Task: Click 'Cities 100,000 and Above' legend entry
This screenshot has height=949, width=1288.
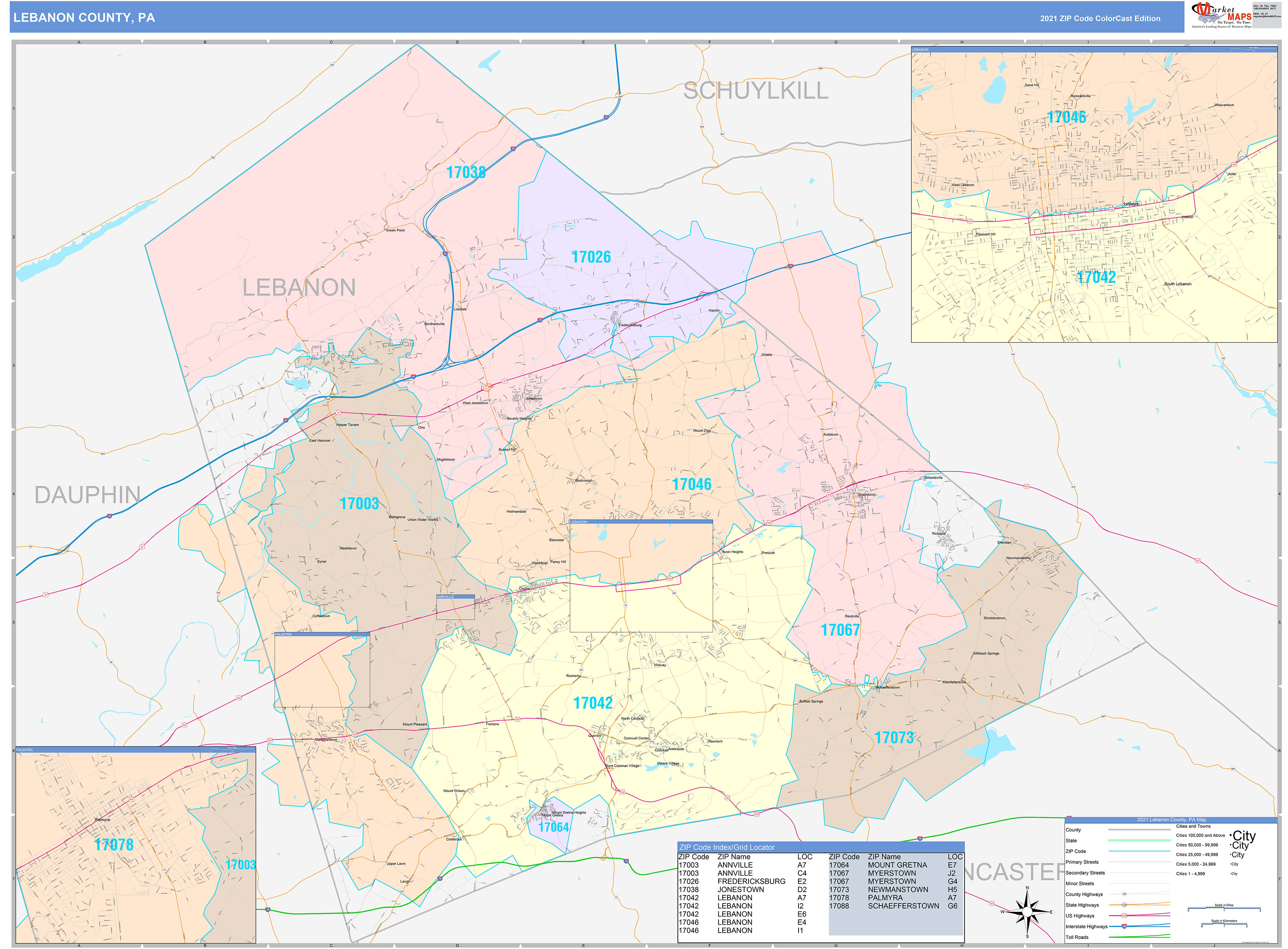Action: (1200, 836)
